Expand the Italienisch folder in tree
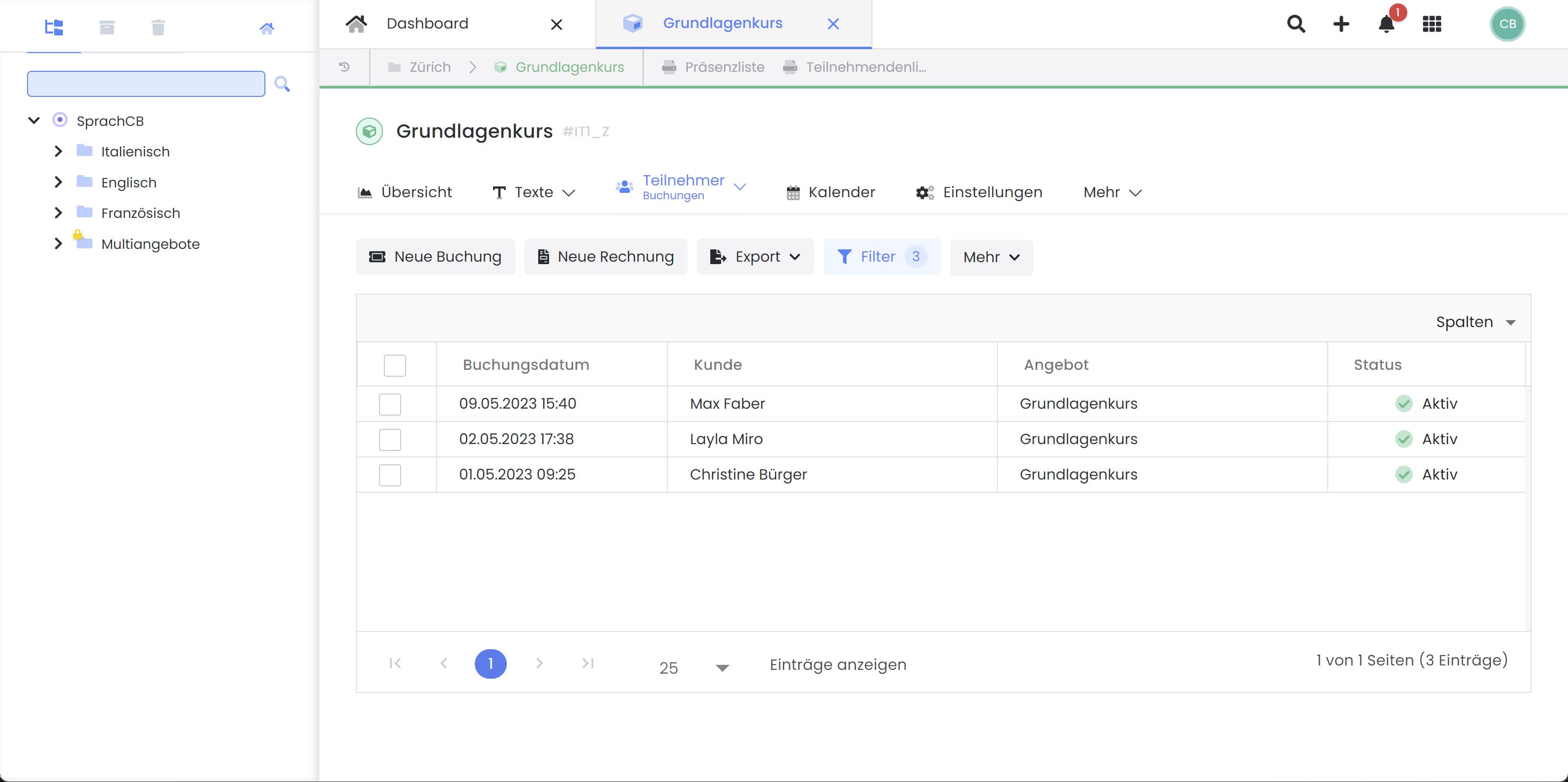Viewport: 1568px width, 782px height. click(58, 151)
